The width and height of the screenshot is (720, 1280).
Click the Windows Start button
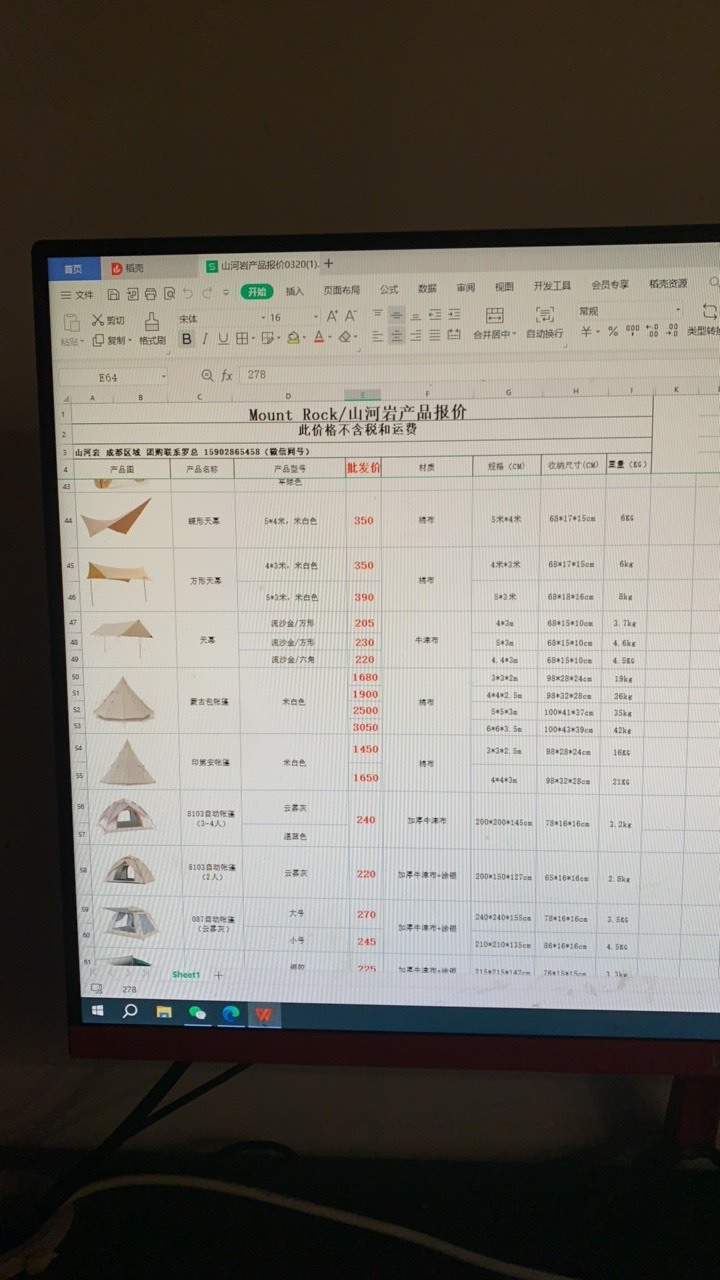97,1011
